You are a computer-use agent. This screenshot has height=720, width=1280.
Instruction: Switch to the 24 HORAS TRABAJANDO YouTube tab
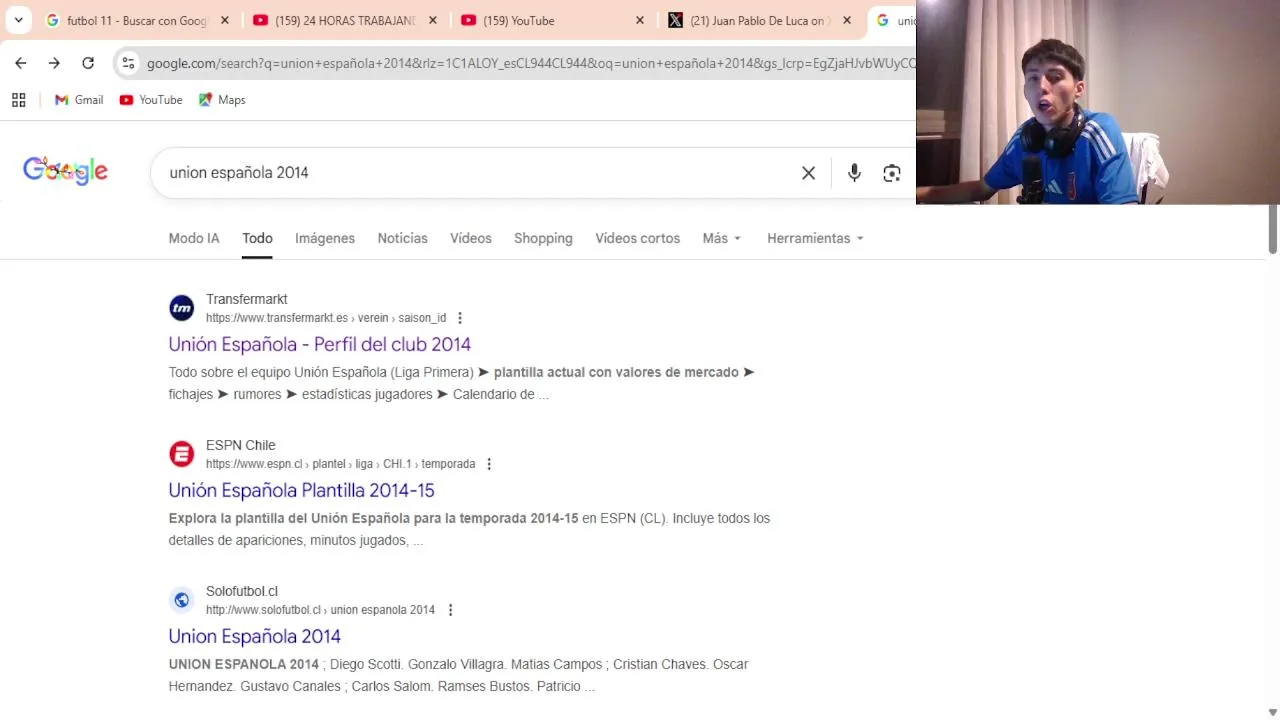(343, 20)
